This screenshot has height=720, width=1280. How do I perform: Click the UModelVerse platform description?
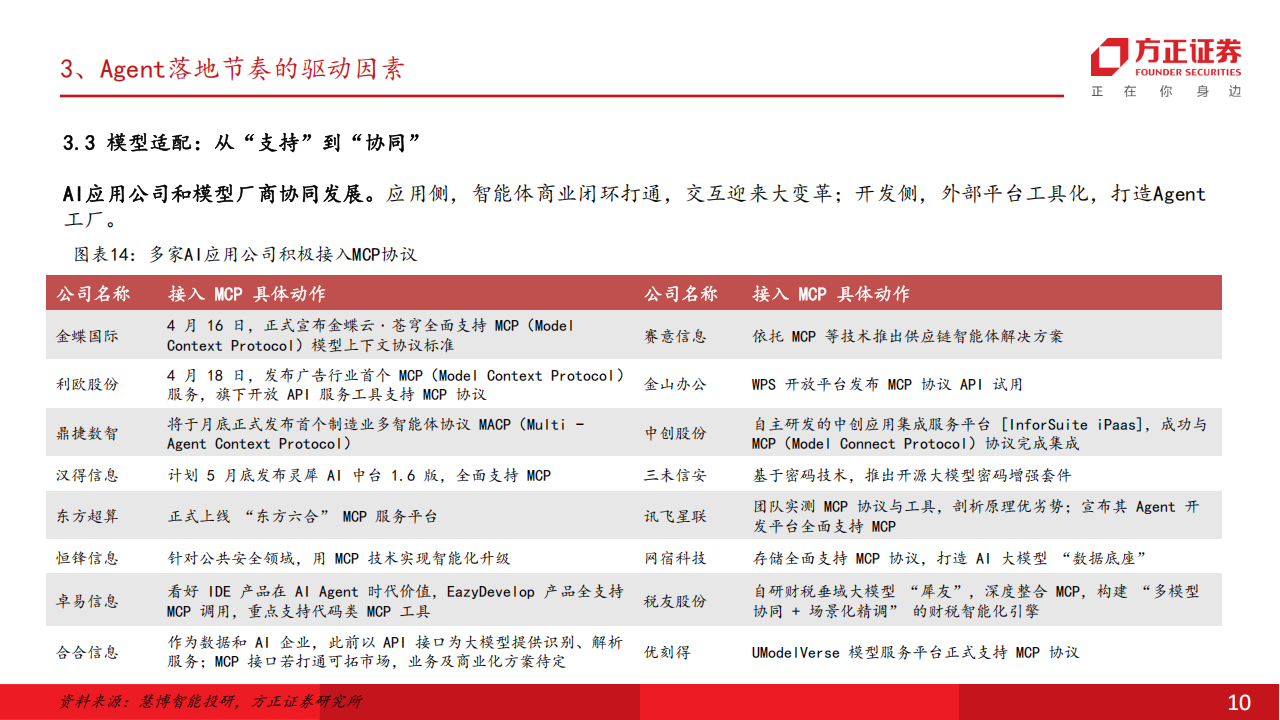(916, 652)
